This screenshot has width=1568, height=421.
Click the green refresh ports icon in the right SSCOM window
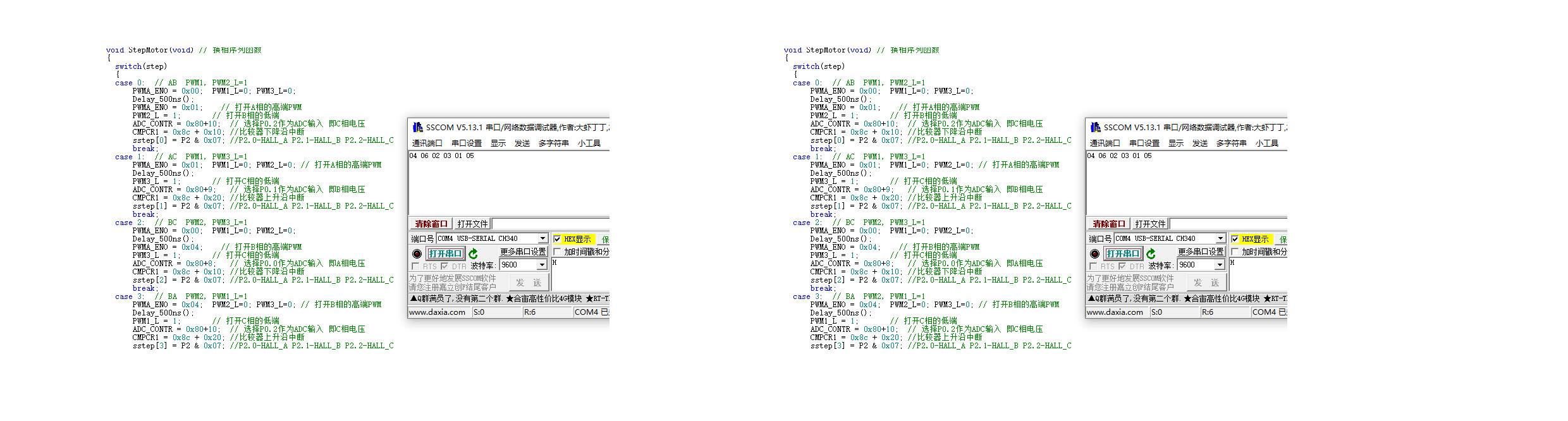(x=1151, y=253)
